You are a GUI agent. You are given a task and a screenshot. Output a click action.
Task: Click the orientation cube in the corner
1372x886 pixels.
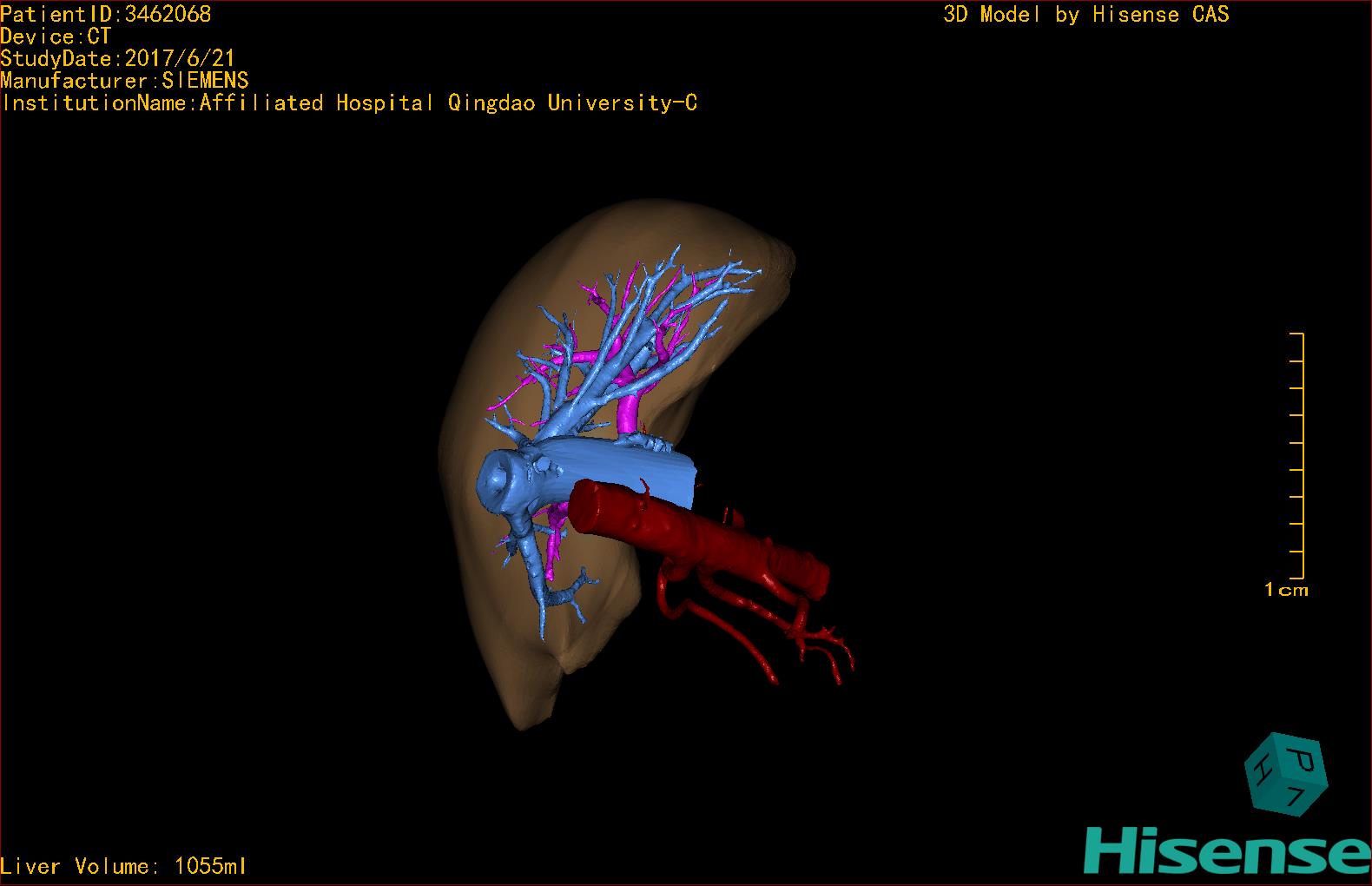[1286, 774]
